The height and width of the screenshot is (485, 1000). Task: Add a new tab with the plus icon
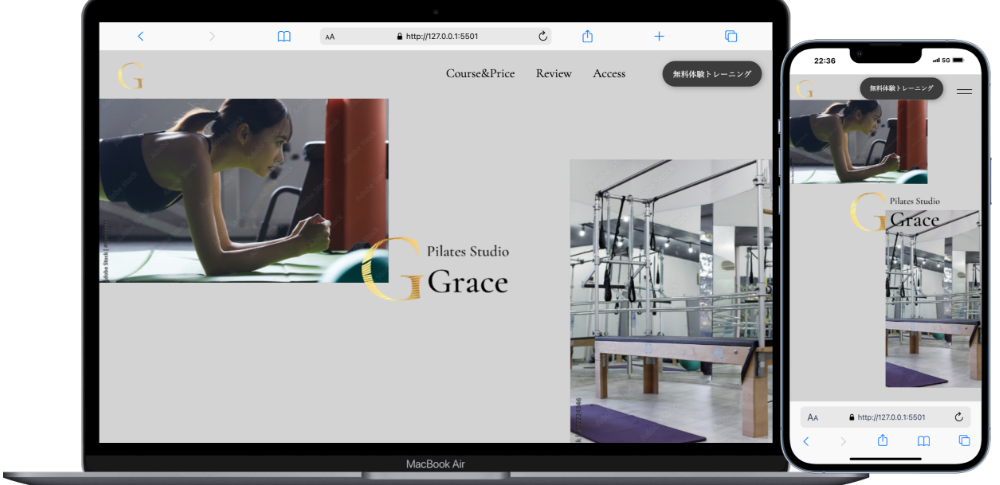click(x=659, y=36)
